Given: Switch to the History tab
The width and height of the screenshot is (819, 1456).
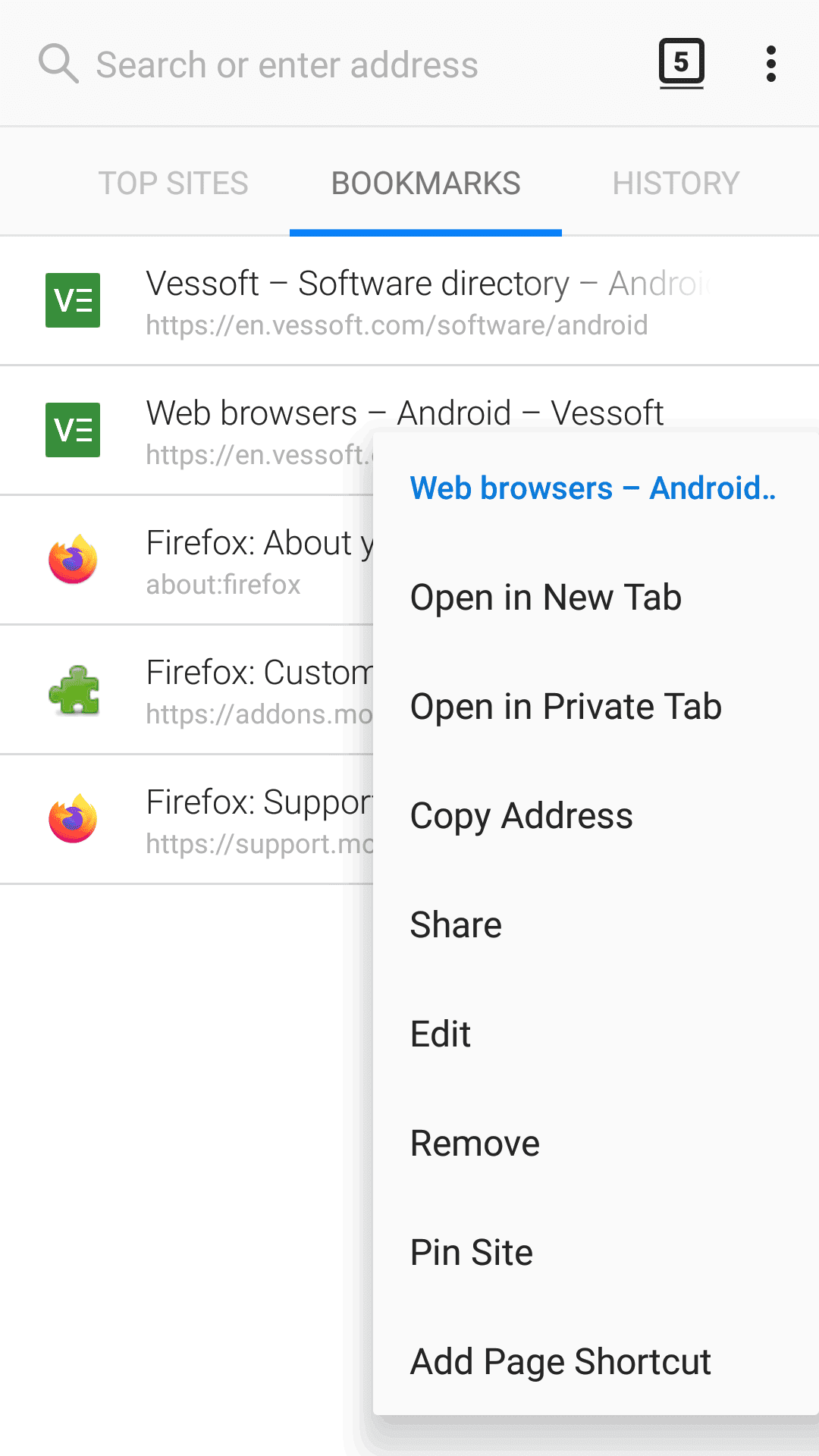Looking at the screenshot, I should 676,183.
